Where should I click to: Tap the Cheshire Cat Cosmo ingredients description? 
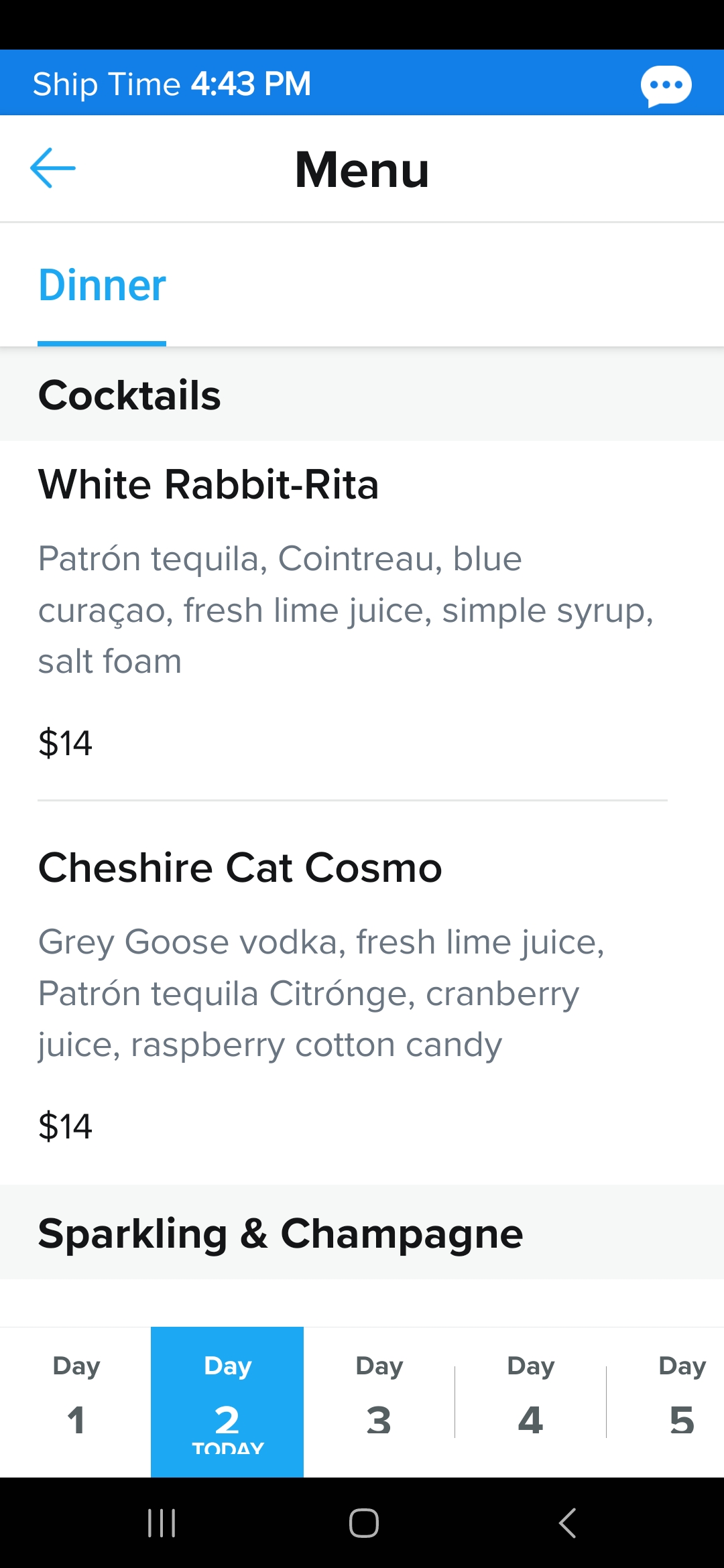(x=322, y=993)
